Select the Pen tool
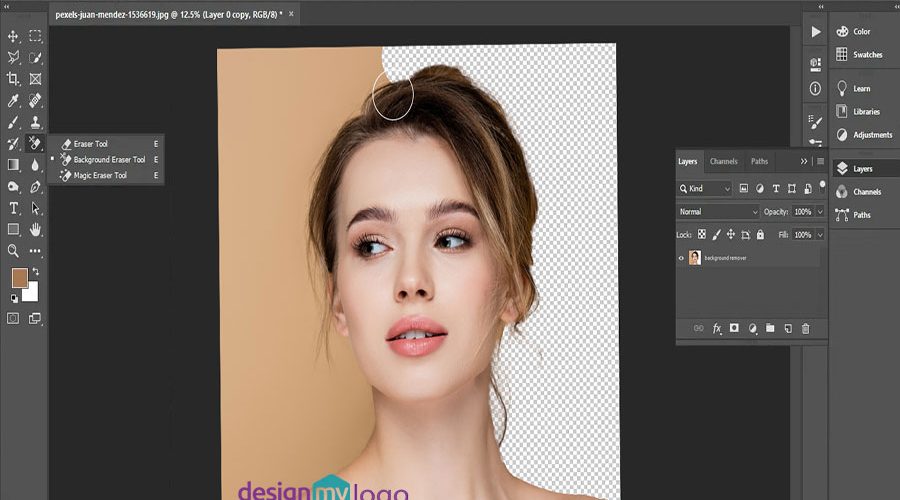Viewport: 900px width, 500px height. pos(35,187)
